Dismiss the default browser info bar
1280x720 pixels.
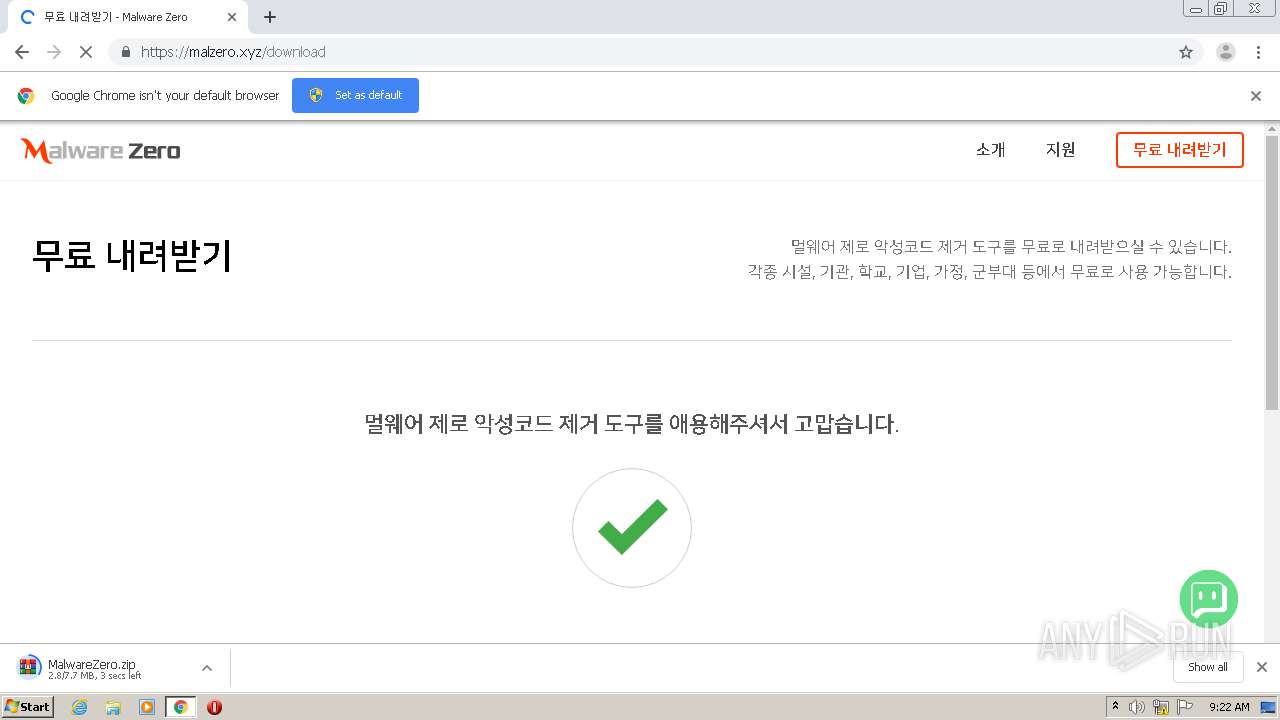(x=1256, y=96)
